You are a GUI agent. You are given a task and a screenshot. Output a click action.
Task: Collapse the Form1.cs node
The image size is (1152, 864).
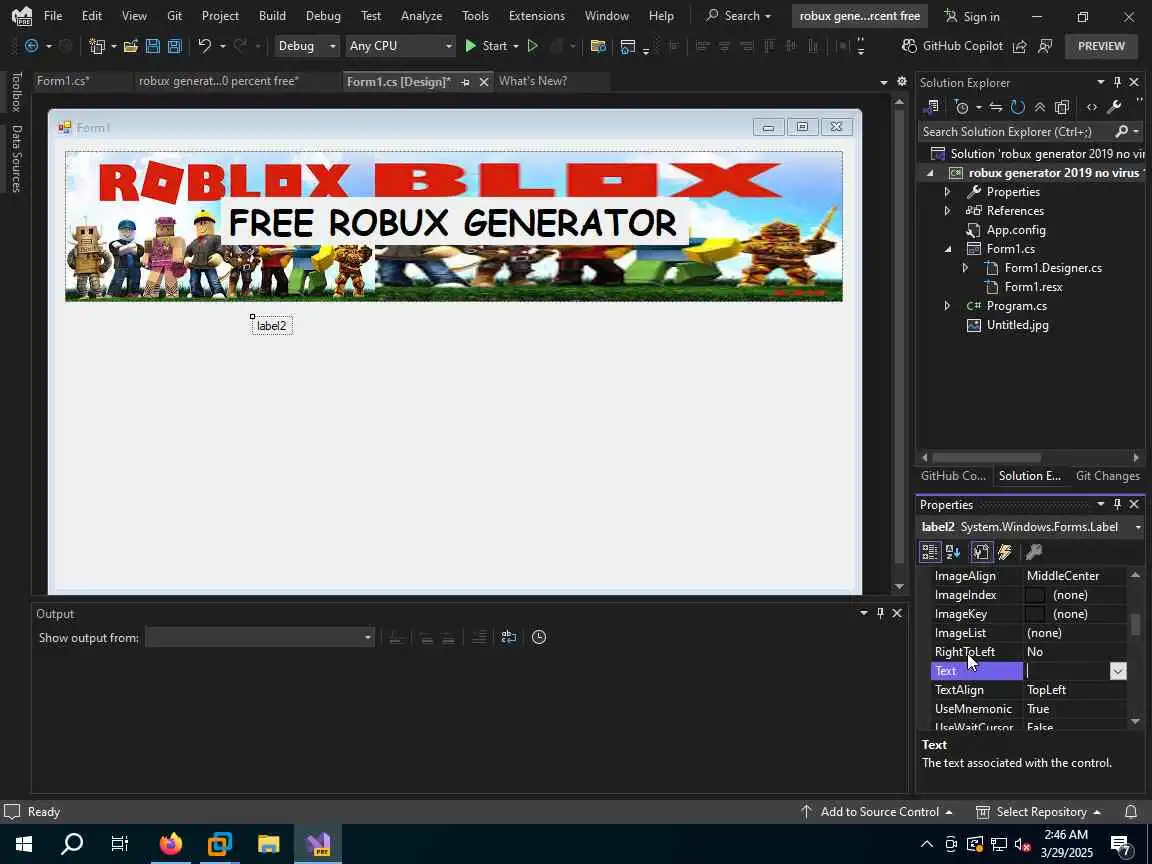[x=948, y=249]
